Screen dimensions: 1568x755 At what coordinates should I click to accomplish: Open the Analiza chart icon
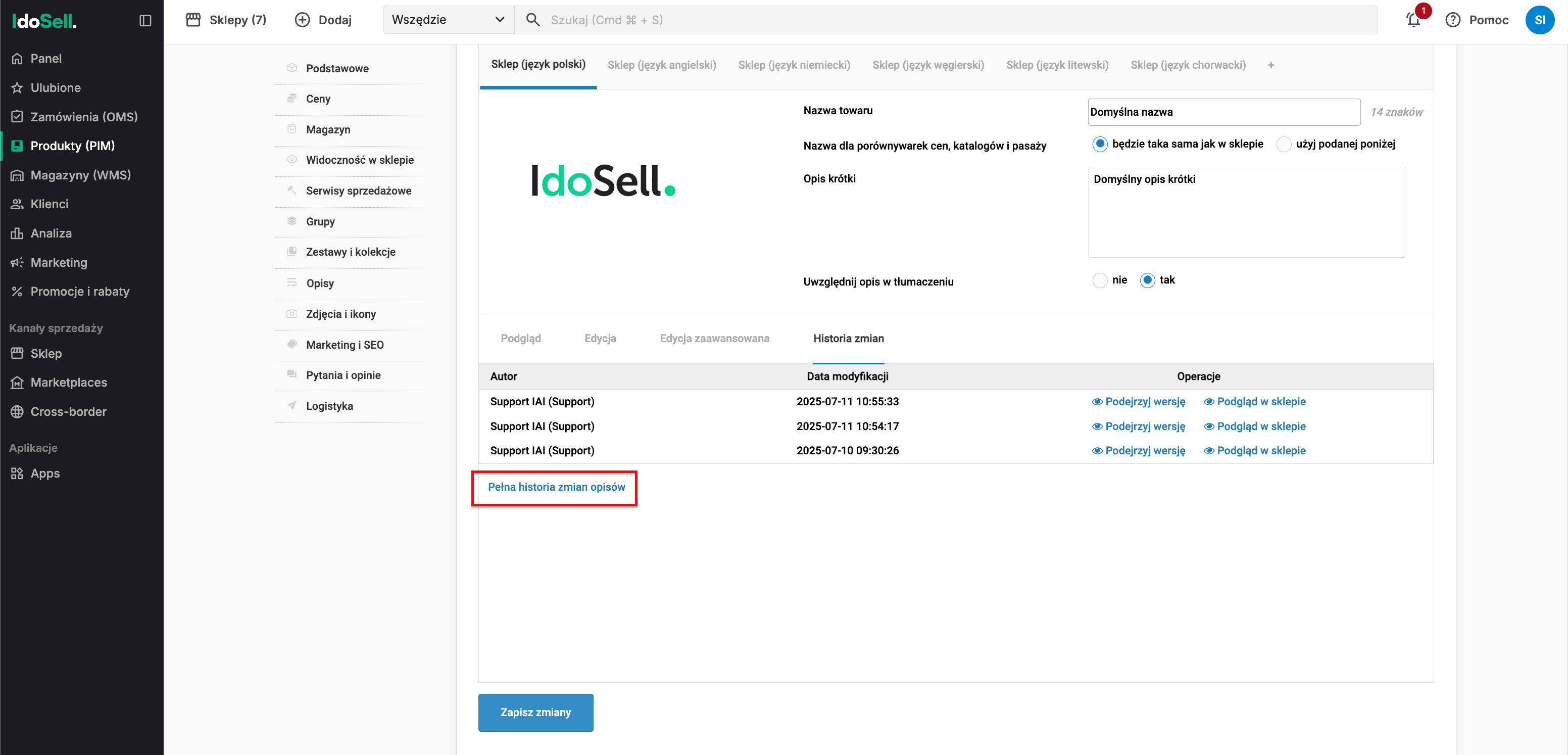coord(17,233)
